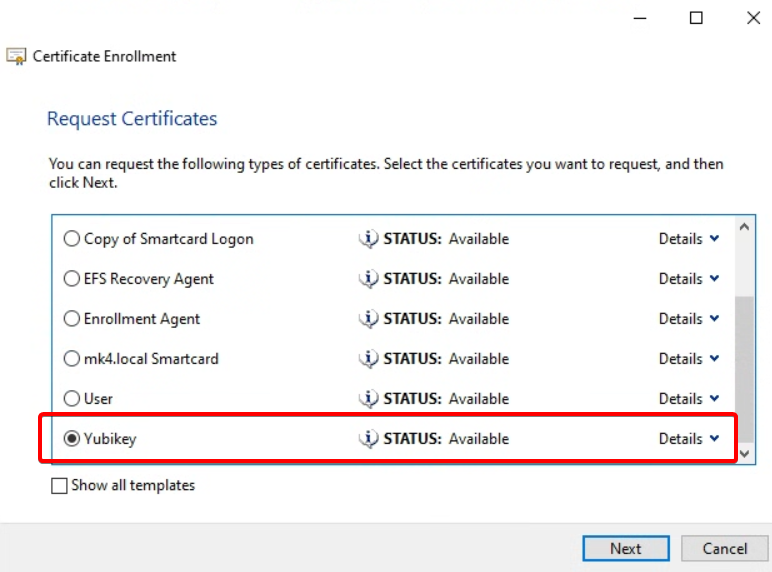This screenshot has height=572, width=772.
Task: Choose the Enrollment Agent certificate option
Action: click(x=72, y=319)
